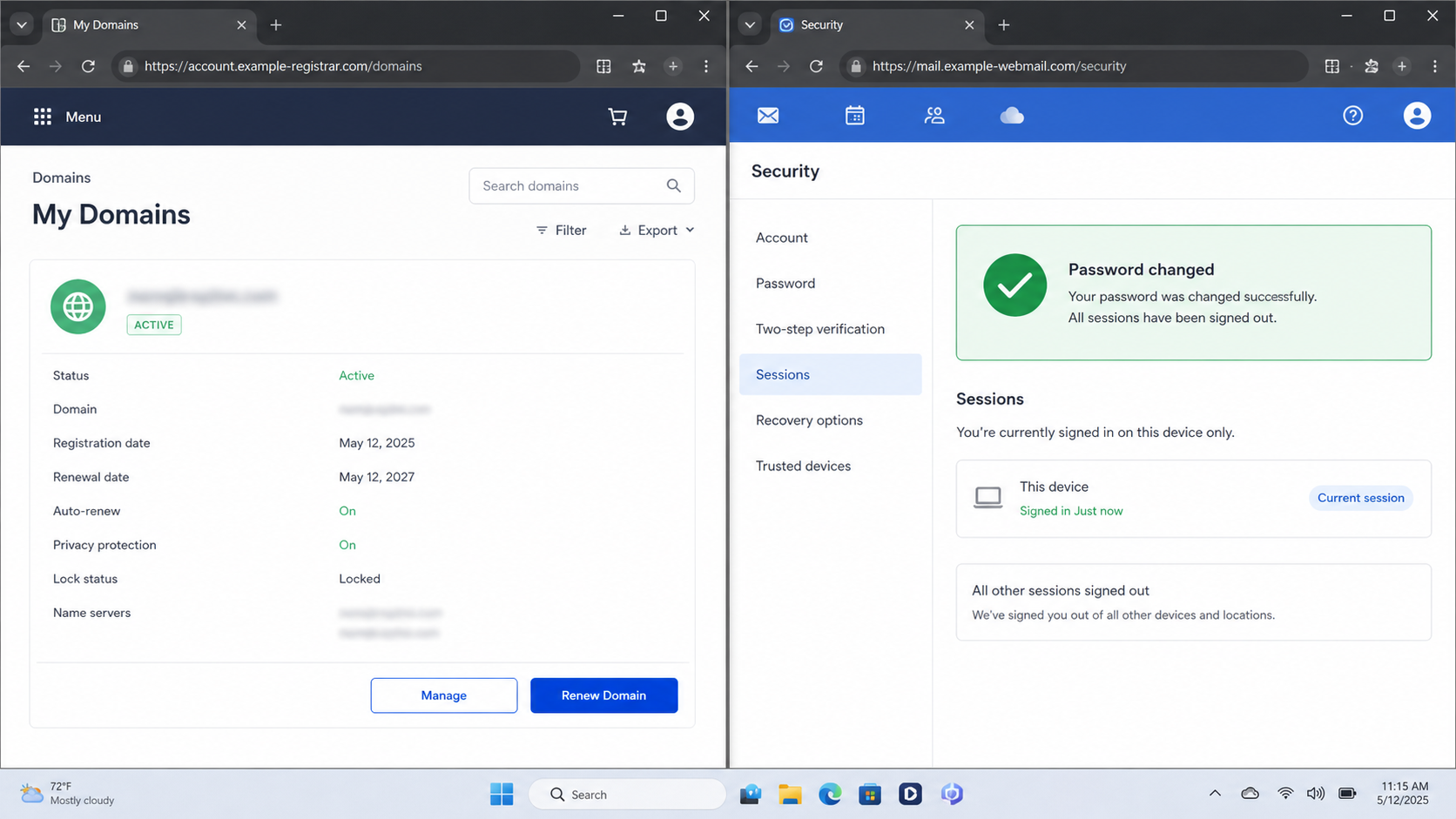Open tab search dropdown in Security window
Viewport: 1456px width, 819px height.
pyautogui.click(x=750, y=24)
